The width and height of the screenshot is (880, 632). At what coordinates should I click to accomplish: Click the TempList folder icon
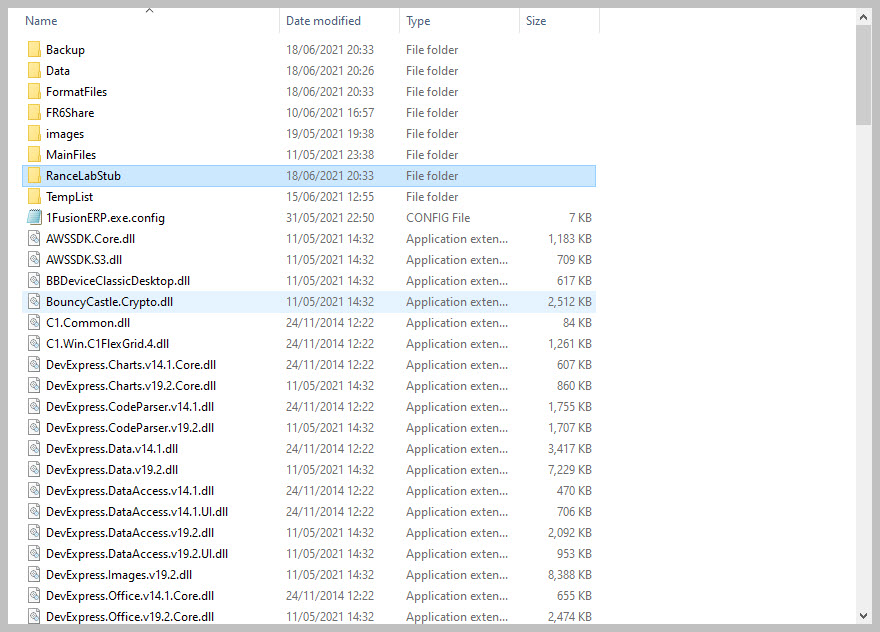point(34,196)
